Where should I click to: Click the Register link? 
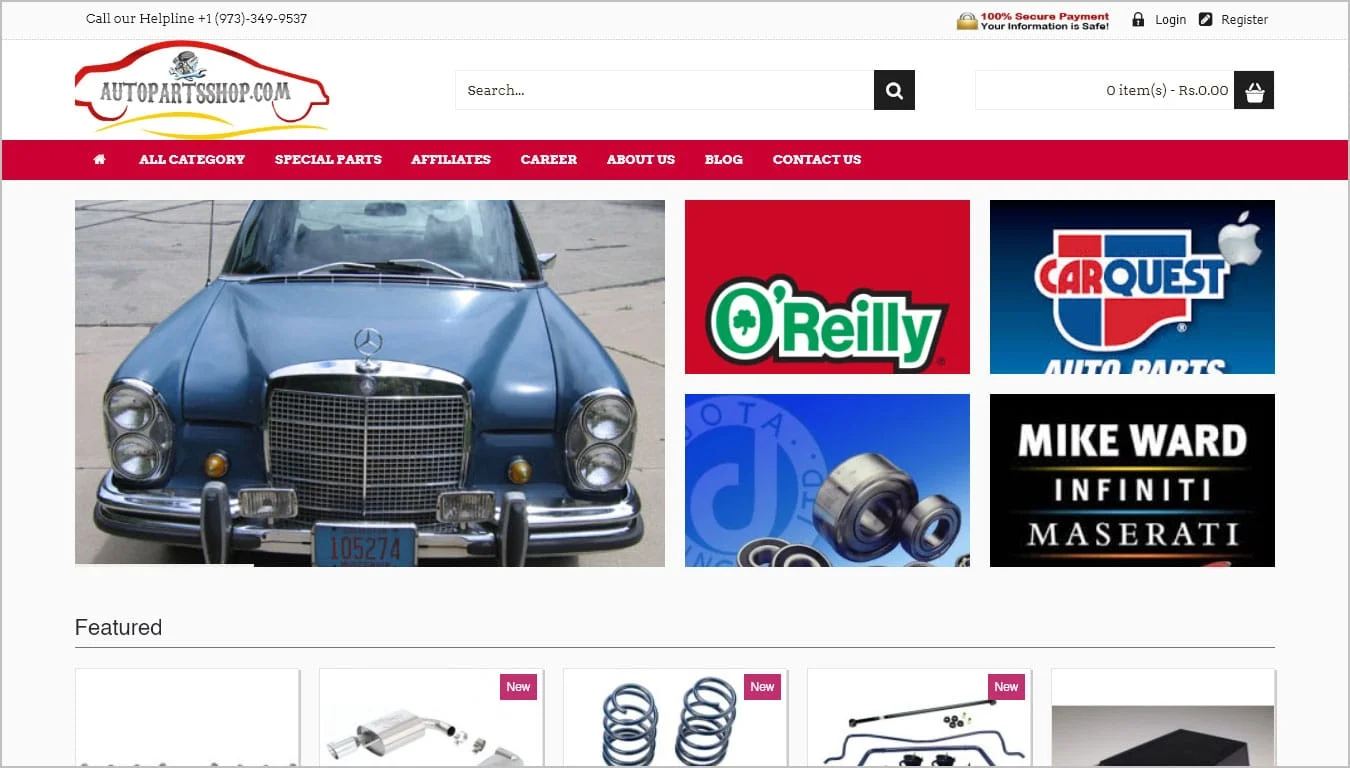tap(1244, 19)
